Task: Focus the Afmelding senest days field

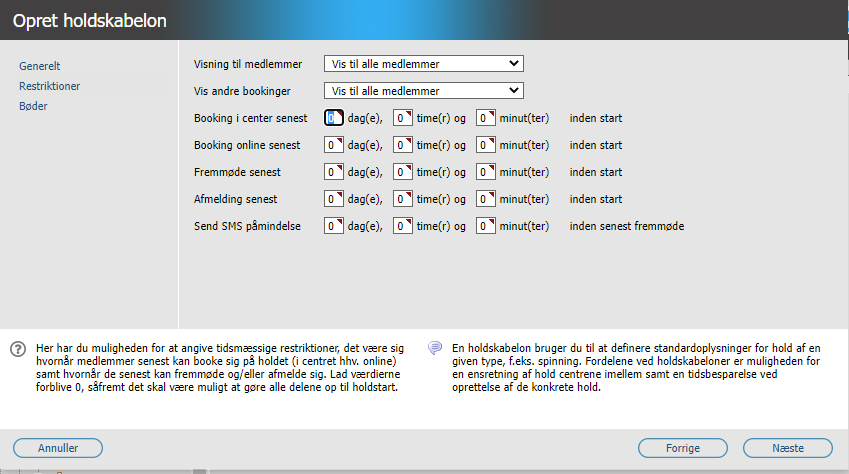Action: (x=334, y=199)
